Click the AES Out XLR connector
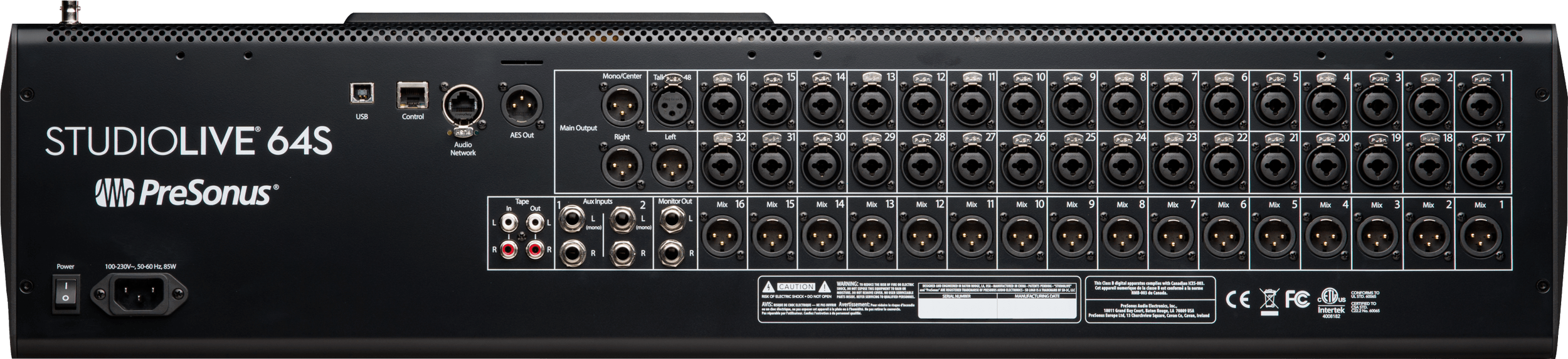1568x359 pixels. click(522, 104)
